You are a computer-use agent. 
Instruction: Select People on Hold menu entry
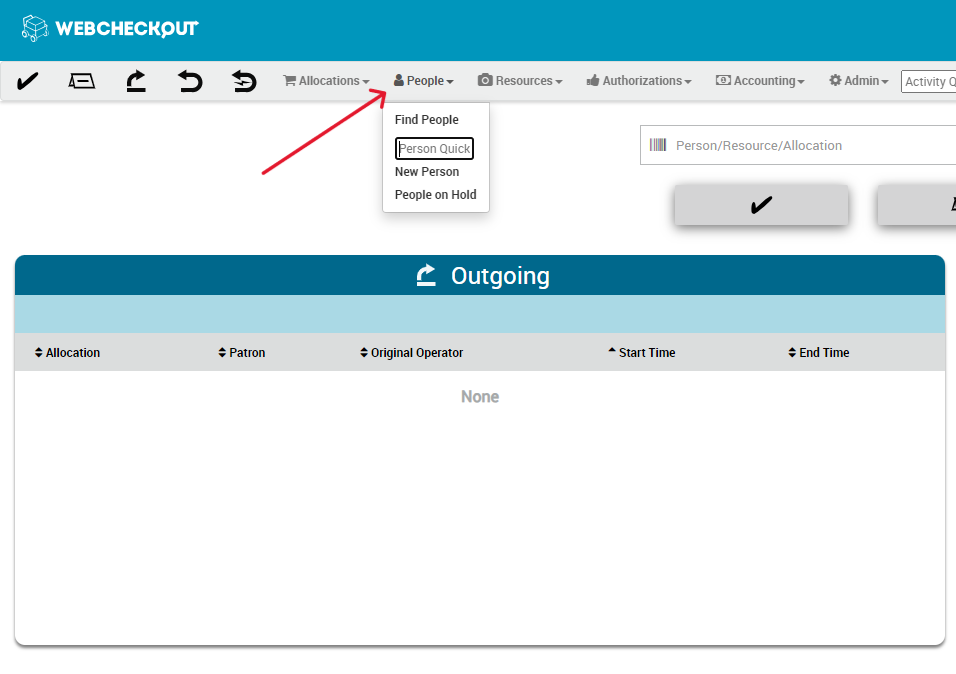pyautogui.click(x=435, y=195)
